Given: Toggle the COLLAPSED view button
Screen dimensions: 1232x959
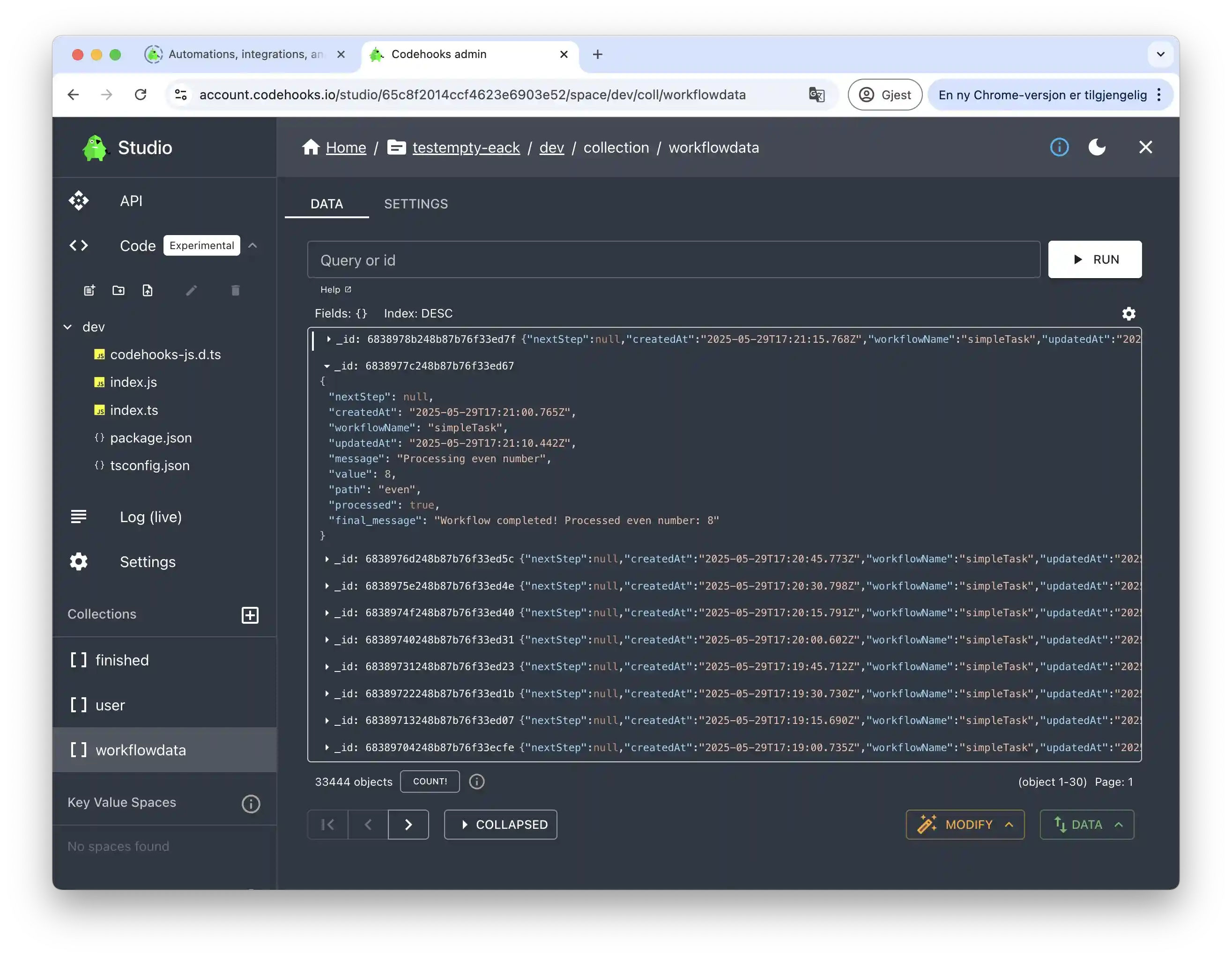Looking at the screenshot, I should [x=500, y=824].
